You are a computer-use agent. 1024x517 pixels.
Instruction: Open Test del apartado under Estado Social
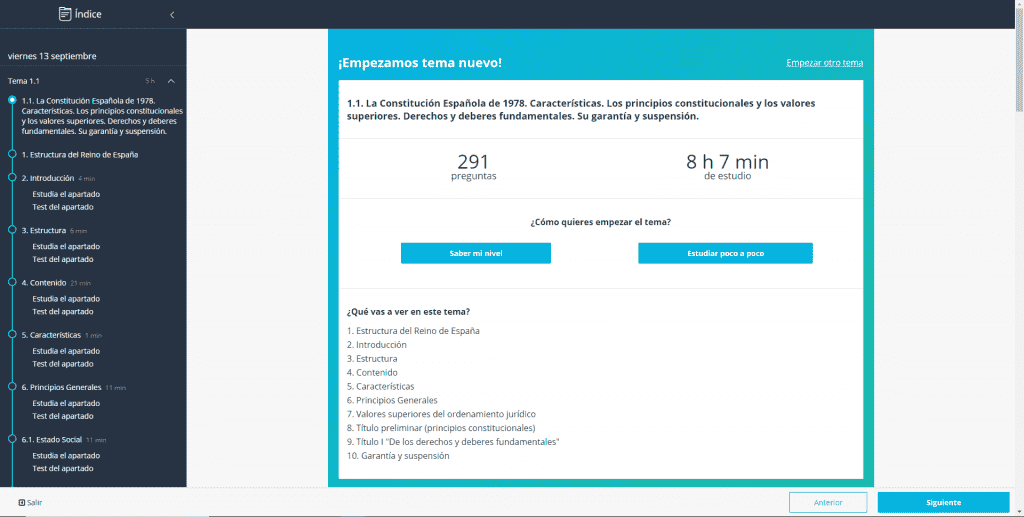pyautogui.click(x=63, y=468)
